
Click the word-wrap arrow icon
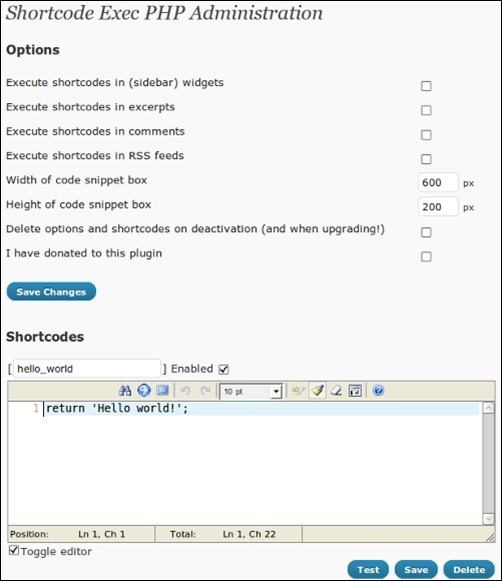pyautogui.click(x=298, y=391)
